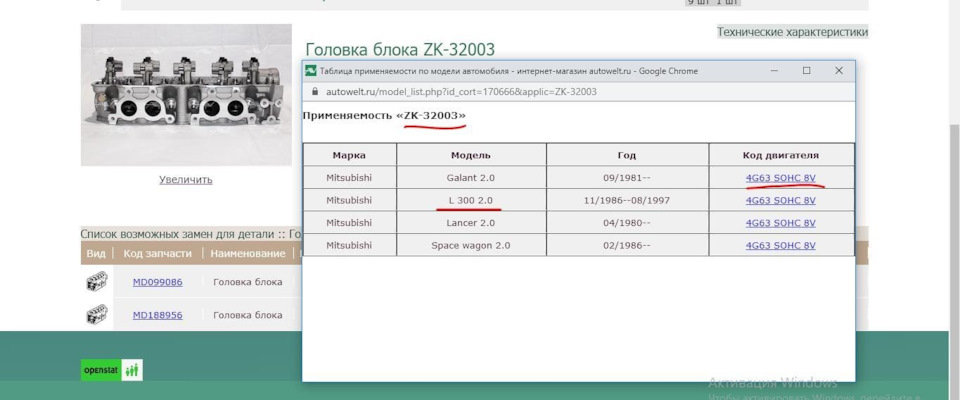Screen dimensions: 960x400
Task: Click Головка блока in the MD188956 row
Action: 248,315
